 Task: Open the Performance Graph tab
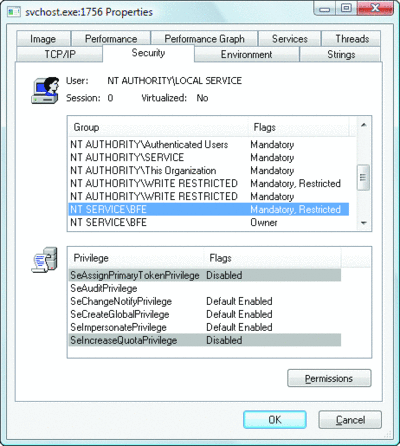(204, 39)
